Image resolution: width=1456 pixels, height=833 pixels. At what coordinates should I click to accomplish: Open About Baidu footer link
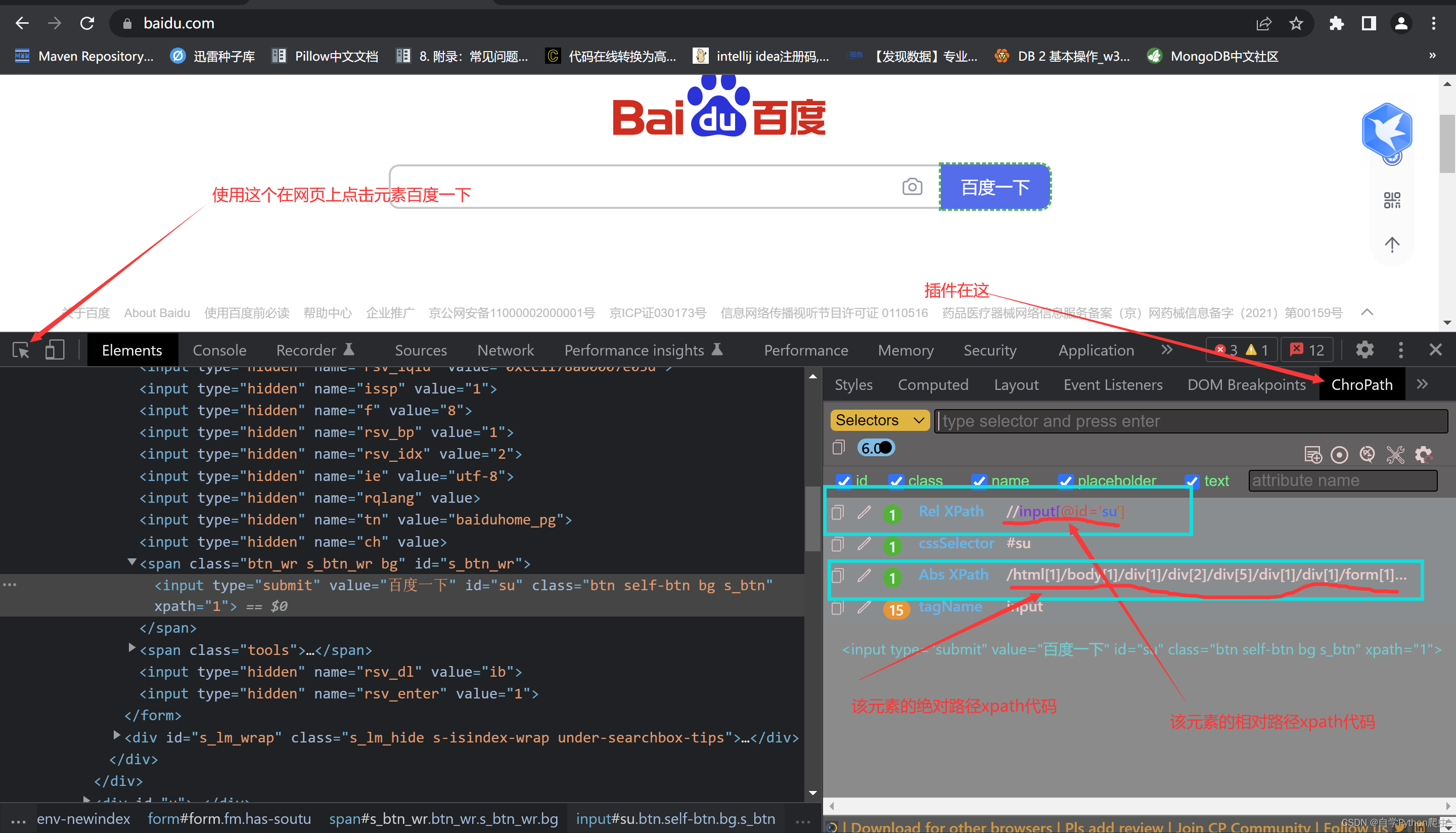point(157,313)
